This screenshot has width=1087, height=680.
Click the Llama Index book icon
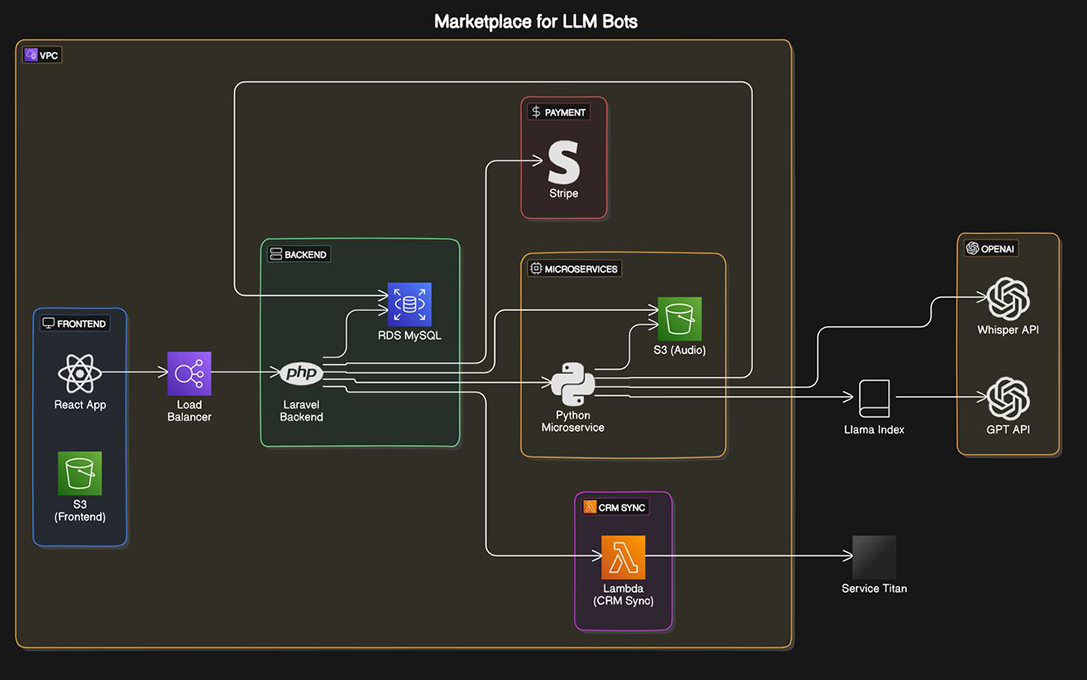tap(874, 398)
